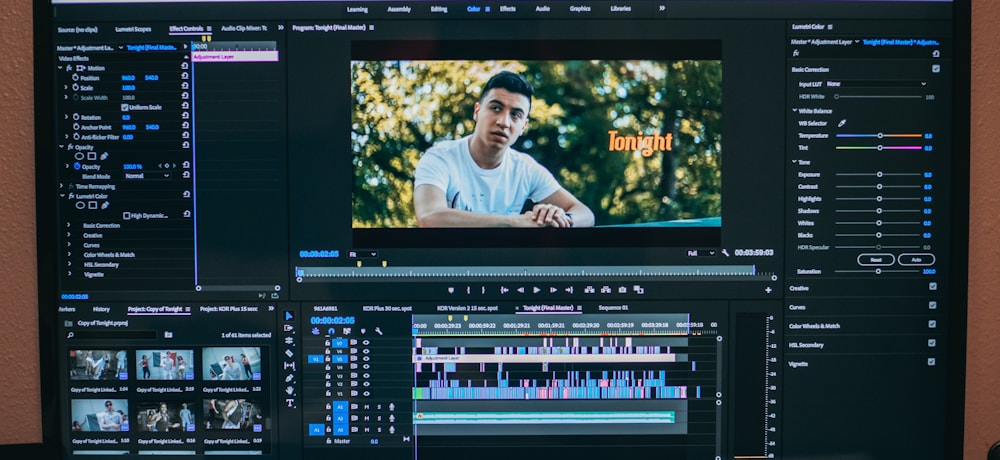Export frame with camera icon

(622, 290)
